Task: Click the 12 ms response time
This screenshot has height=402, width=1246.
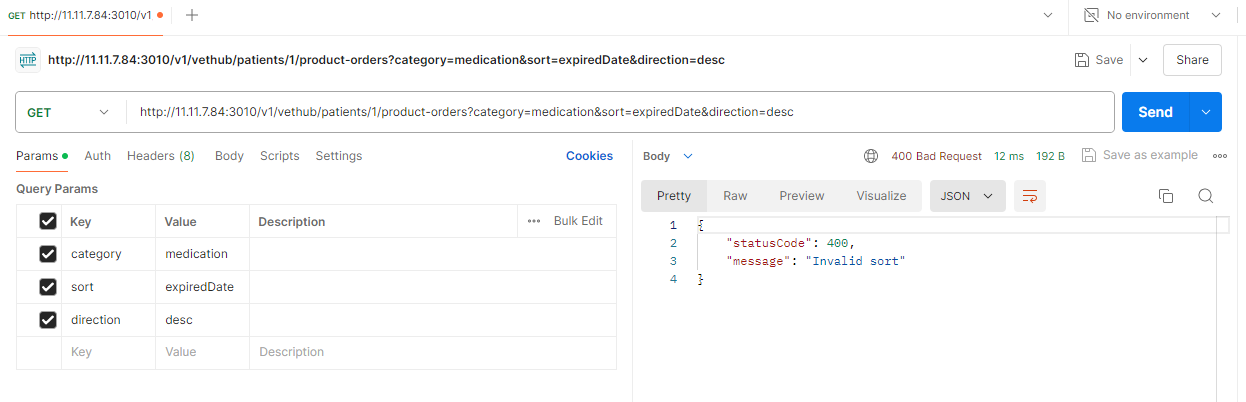Action: pos(1009,156)
